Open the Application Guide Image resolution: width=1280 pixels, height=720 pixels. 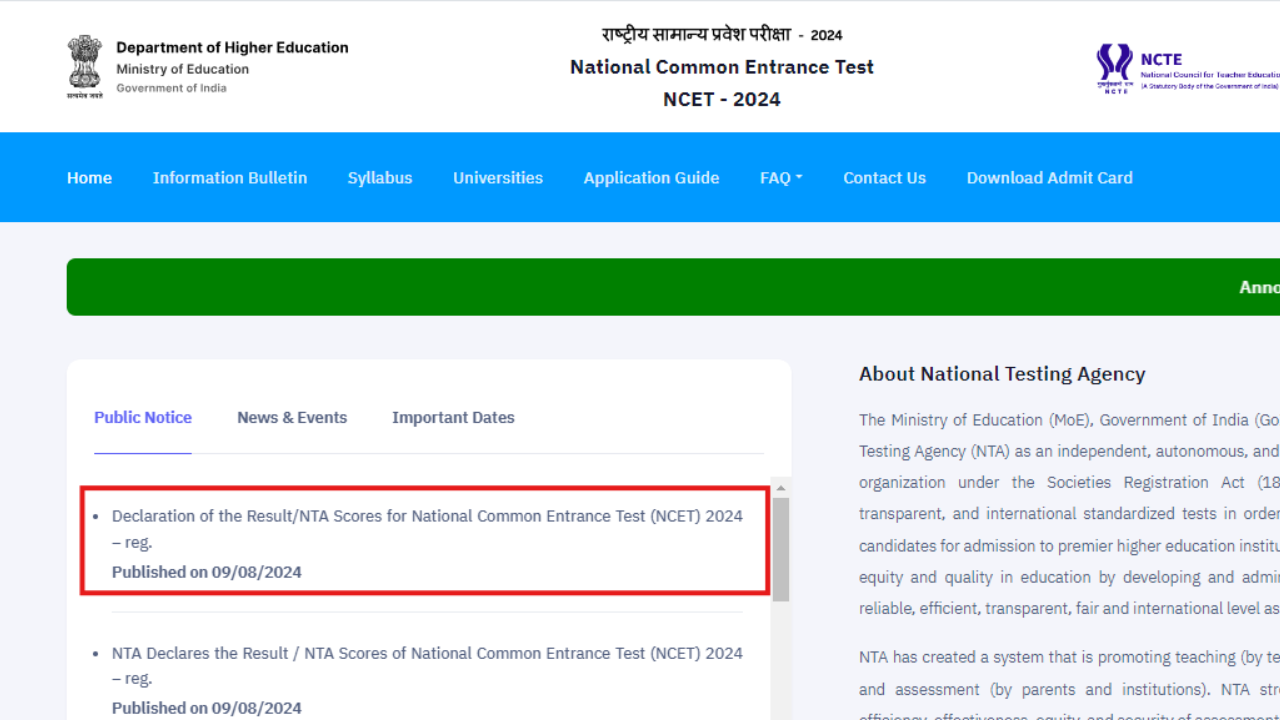click(x=651, y=177)
